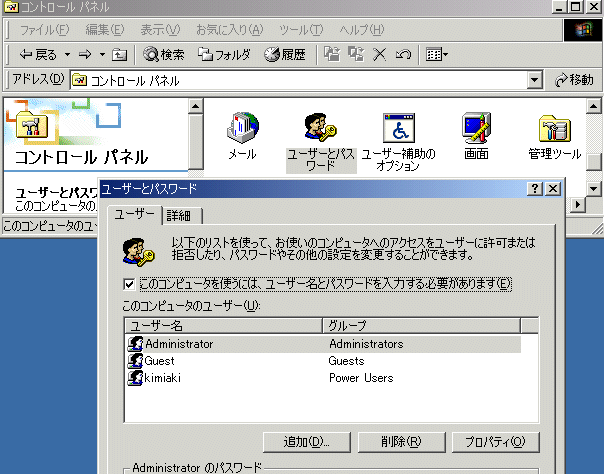Screen dimensions: 604x474
Task: Click the icon view scroll up arrow
Action: (594, 106)
